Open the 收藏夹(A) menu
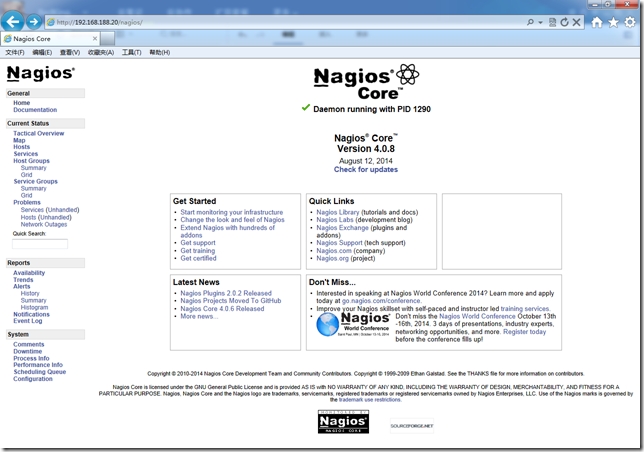The height and width of the screenshot is (452, 644). (101, 53)
